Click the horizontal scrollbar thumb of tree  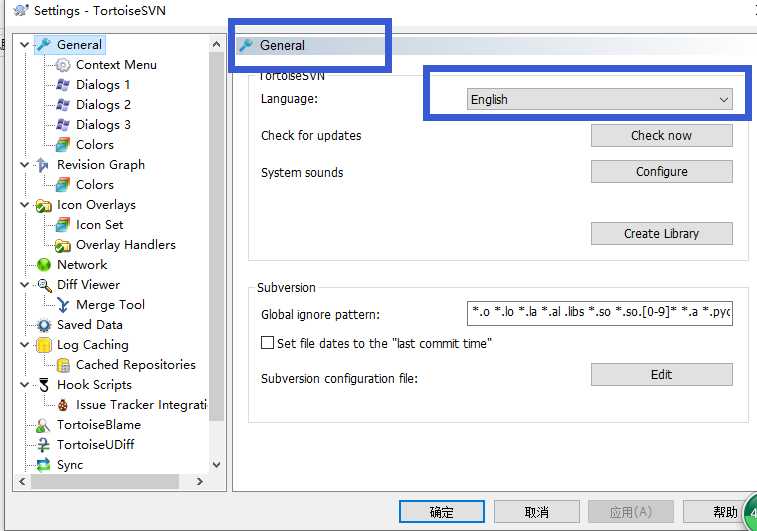point(105,481)
